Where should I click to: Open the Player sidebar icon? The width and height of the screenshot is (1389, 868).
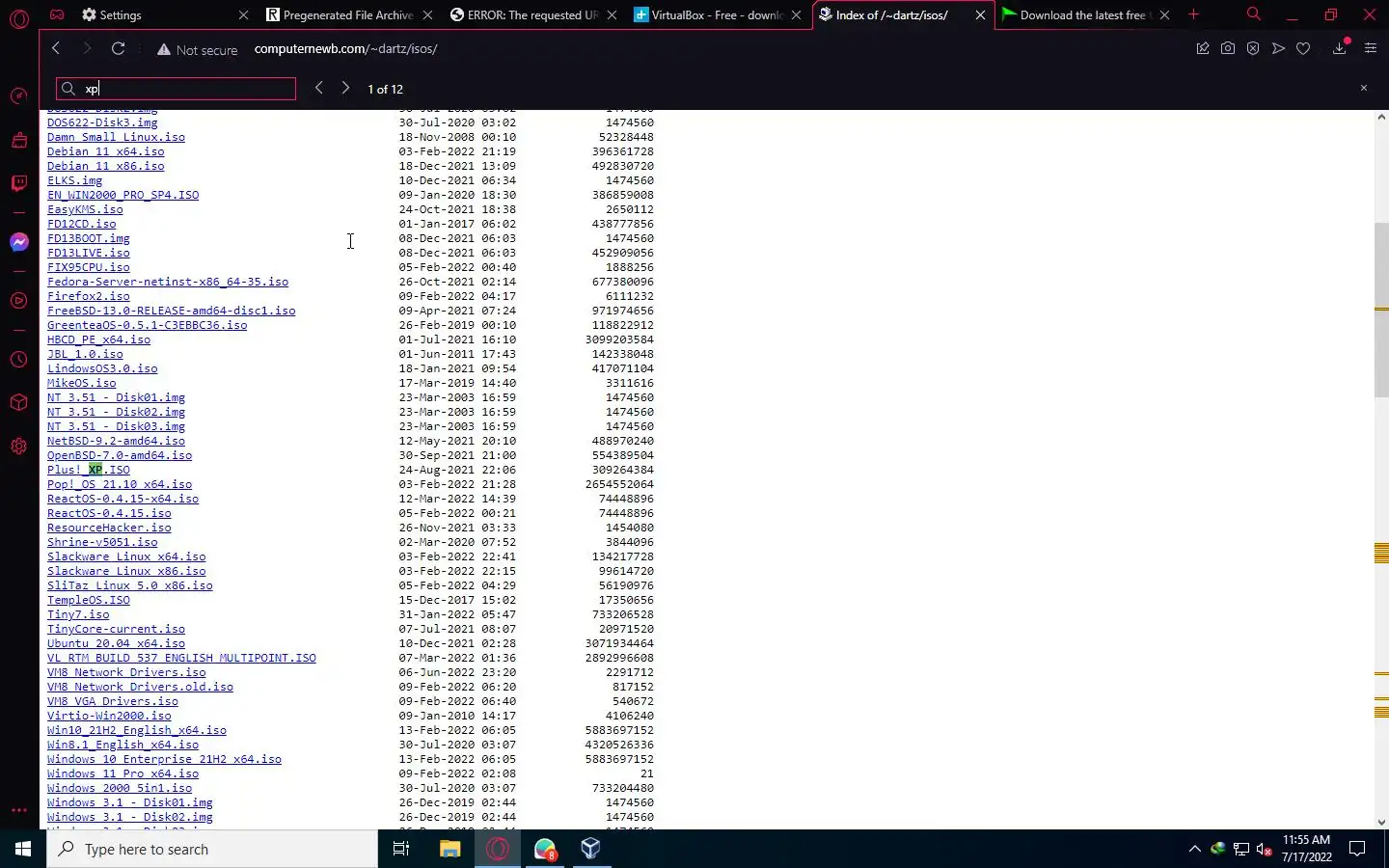[x=18, y=301]
